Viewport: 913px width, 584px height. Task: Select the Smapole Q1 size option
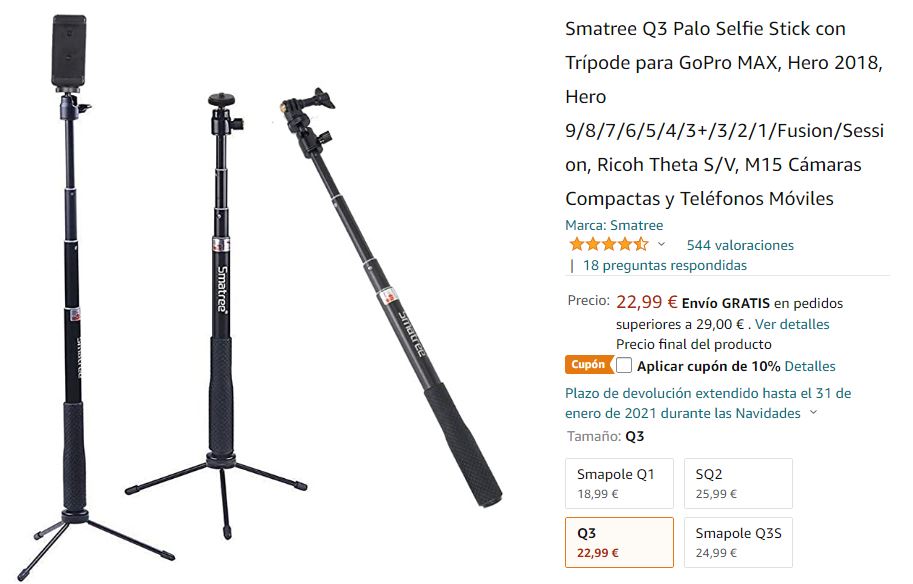pos(619,483)
